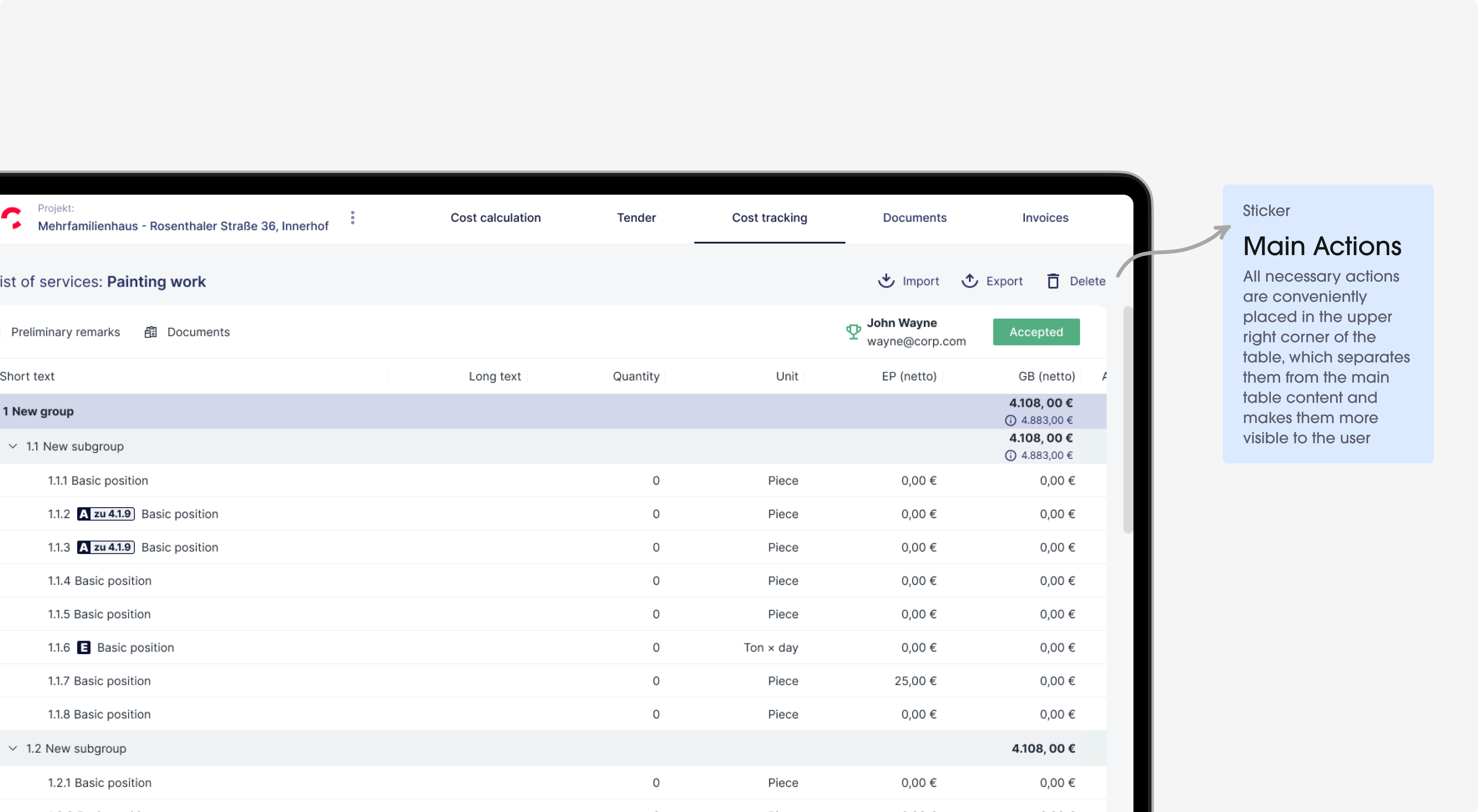The height and width of the screenshot is (812, 1478).
Task: Select the 1.2 New subgroup row label
Action: [76, 748]
